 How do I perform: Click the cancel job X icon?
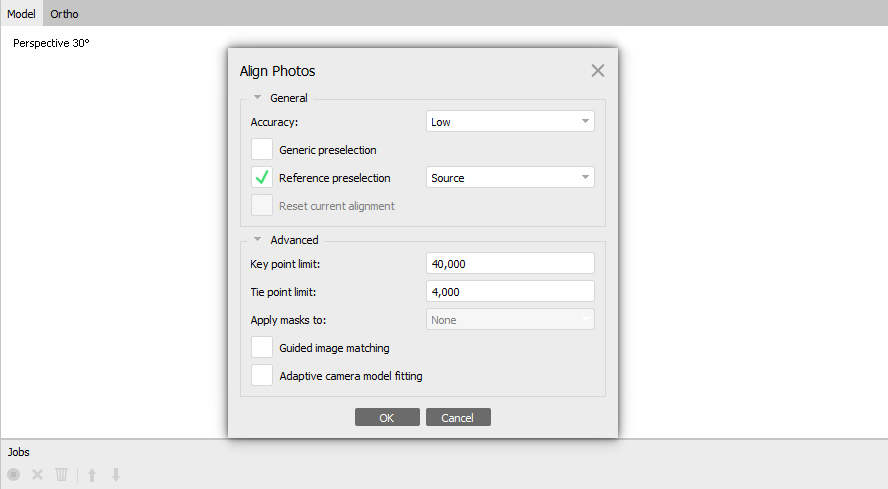tap(37, 475)
